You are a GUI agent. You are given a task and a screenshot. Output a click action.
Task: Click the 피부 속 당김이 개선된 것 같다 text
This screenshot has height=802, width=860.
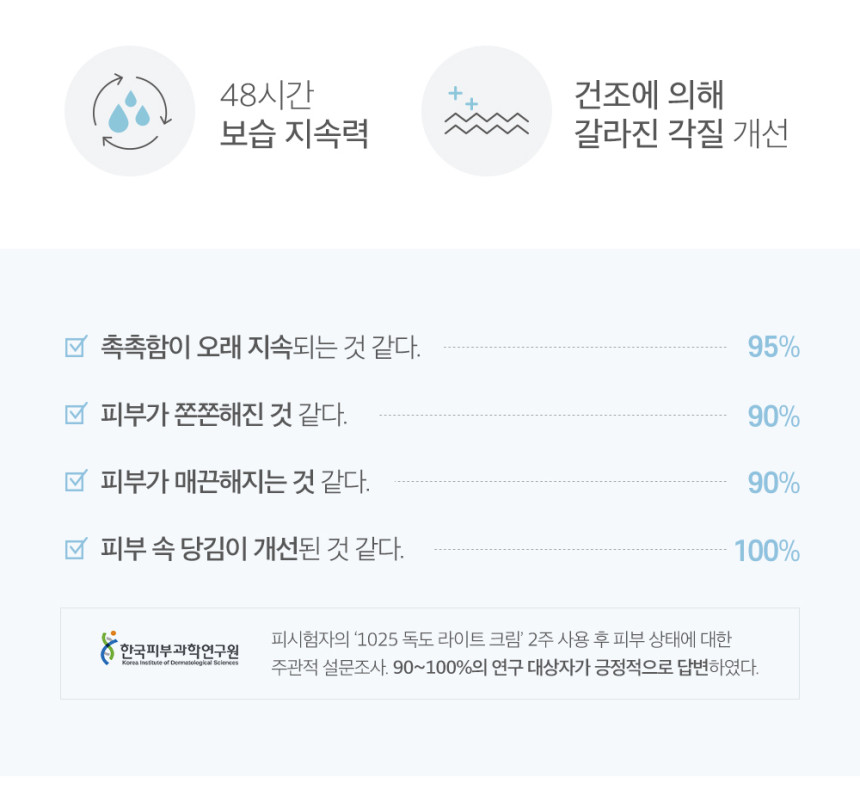[252, 549]
